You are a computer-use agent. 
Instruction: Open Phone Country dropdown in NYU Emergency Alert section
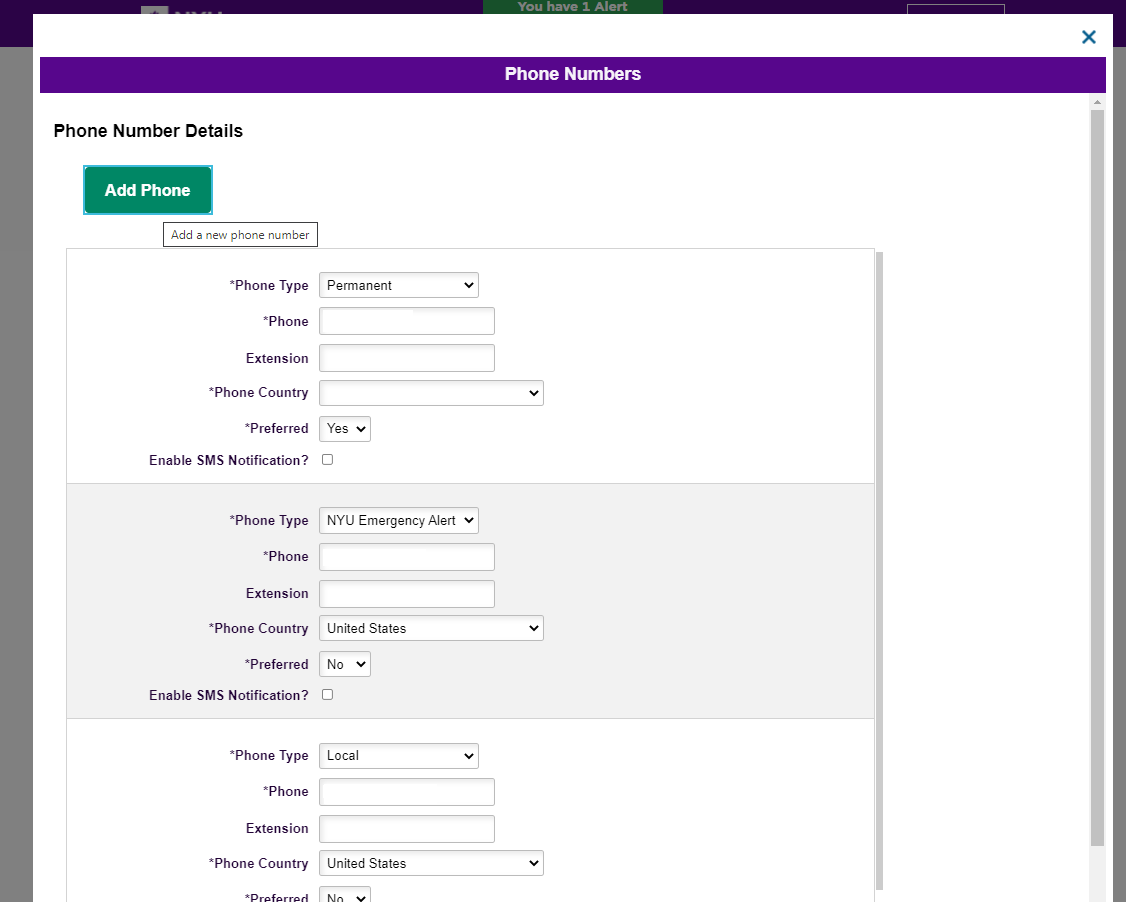431,628
